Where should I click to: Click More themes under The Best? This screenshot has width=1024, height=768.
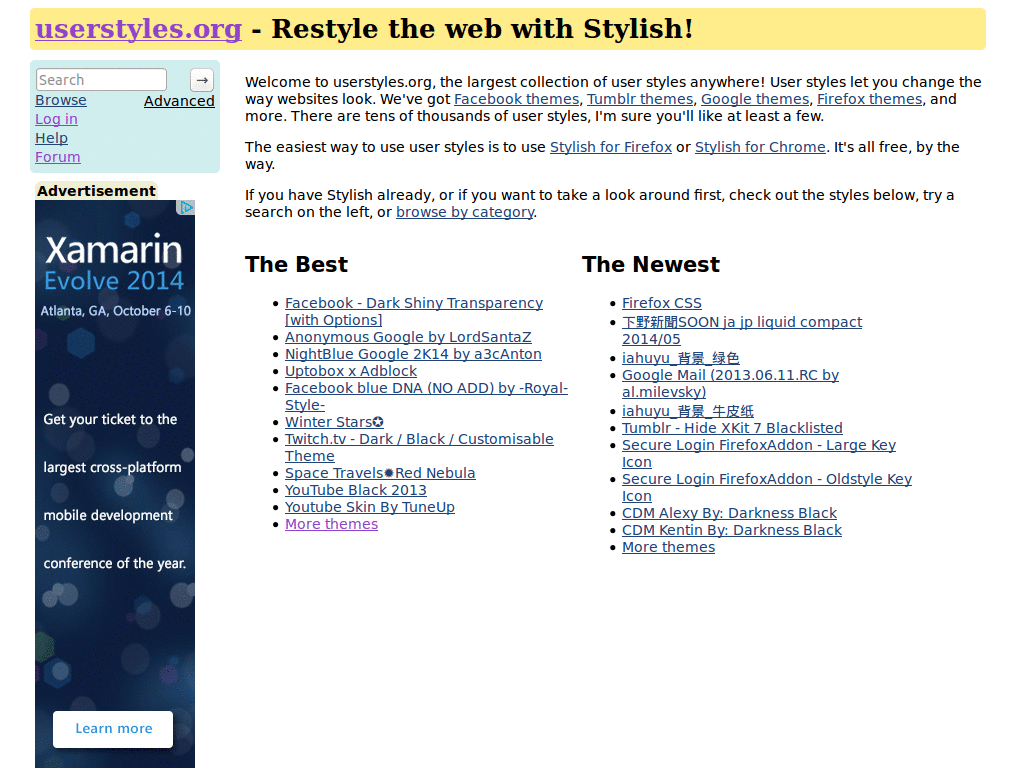331,524
